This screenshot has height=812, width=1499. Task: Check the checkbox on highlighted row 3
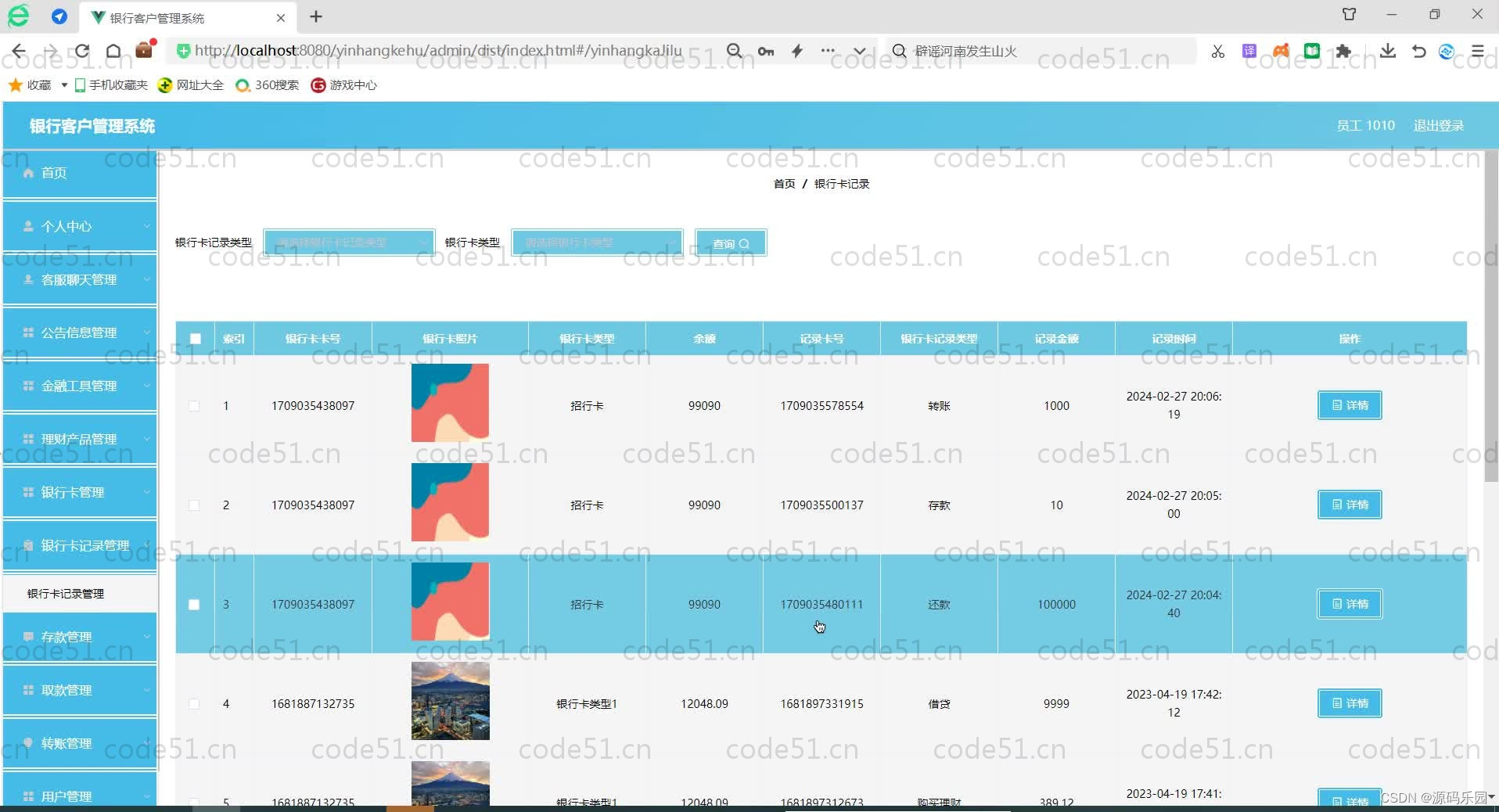click(193, 604)
